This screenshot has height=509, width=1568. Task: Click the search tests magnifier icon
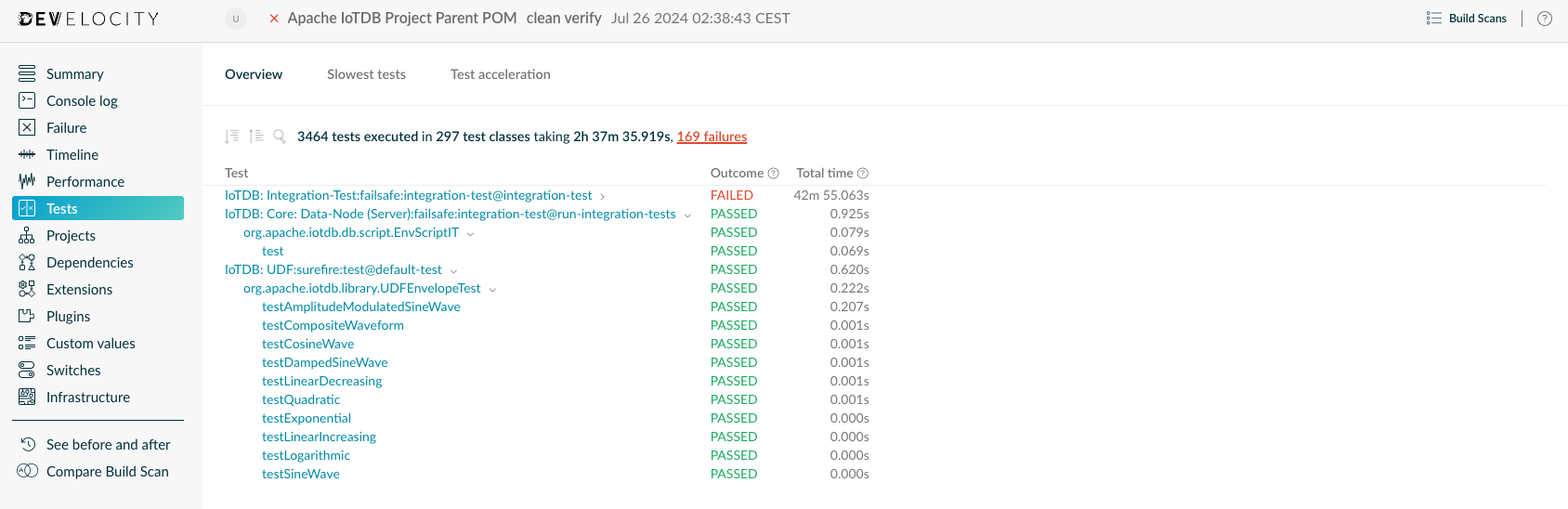[280, 137]
